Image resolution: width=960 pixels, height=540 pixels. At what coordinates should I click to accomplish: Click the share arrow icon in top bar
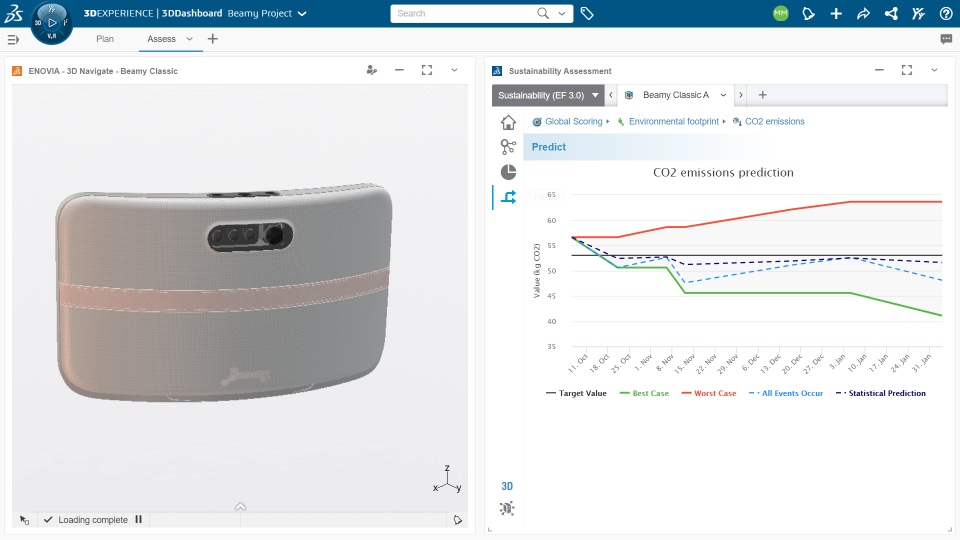[863, 13]
